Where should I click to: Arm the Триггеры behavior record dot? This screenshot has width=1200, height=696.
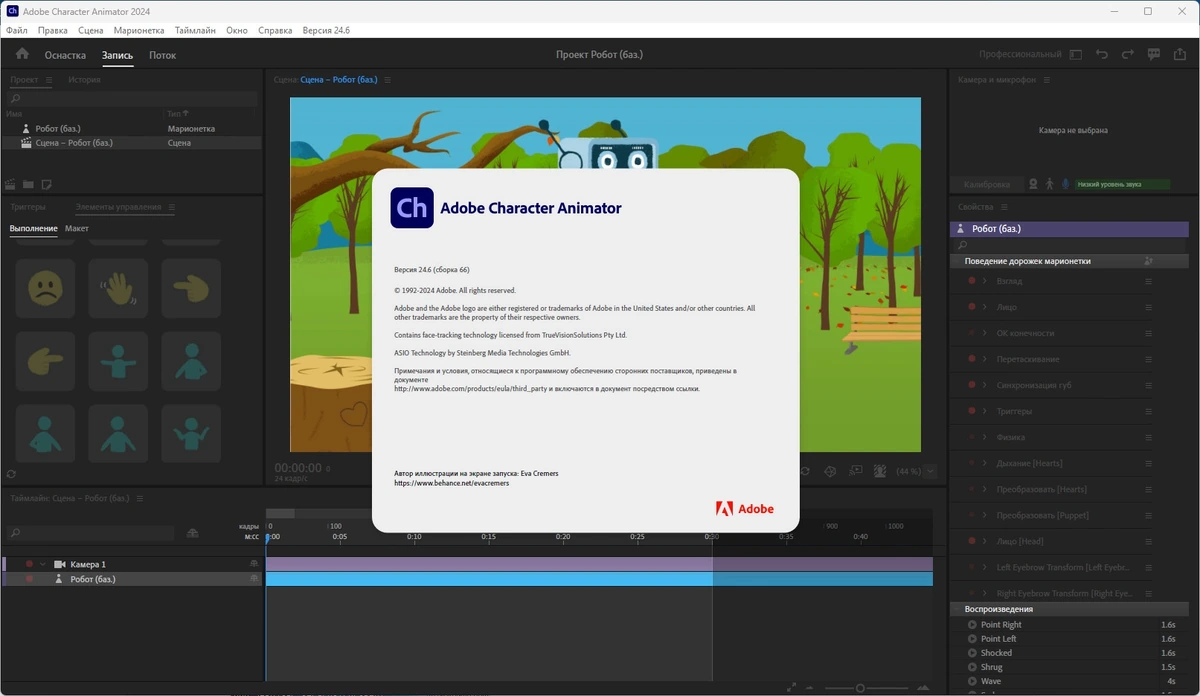pyautogui.click(x=971, y=411)
